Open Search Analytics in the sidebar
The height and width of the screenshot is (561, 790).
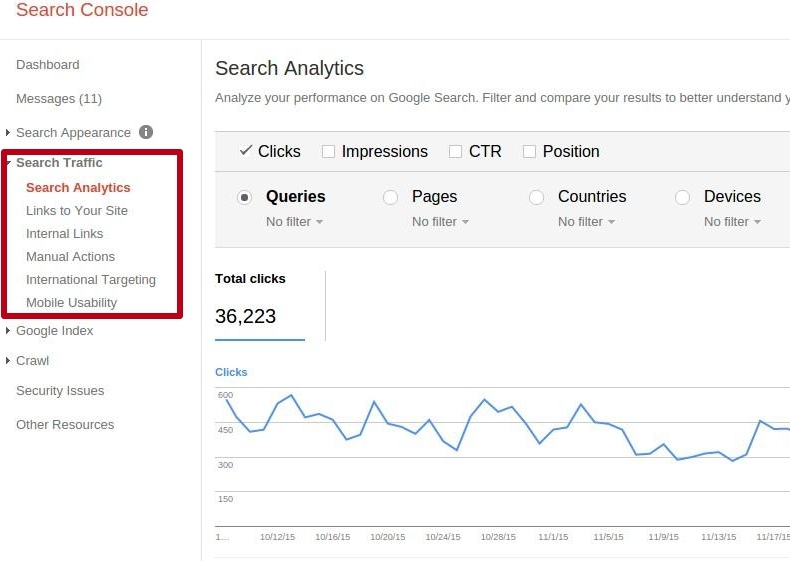pyautogui.click(x=78, y=188)
